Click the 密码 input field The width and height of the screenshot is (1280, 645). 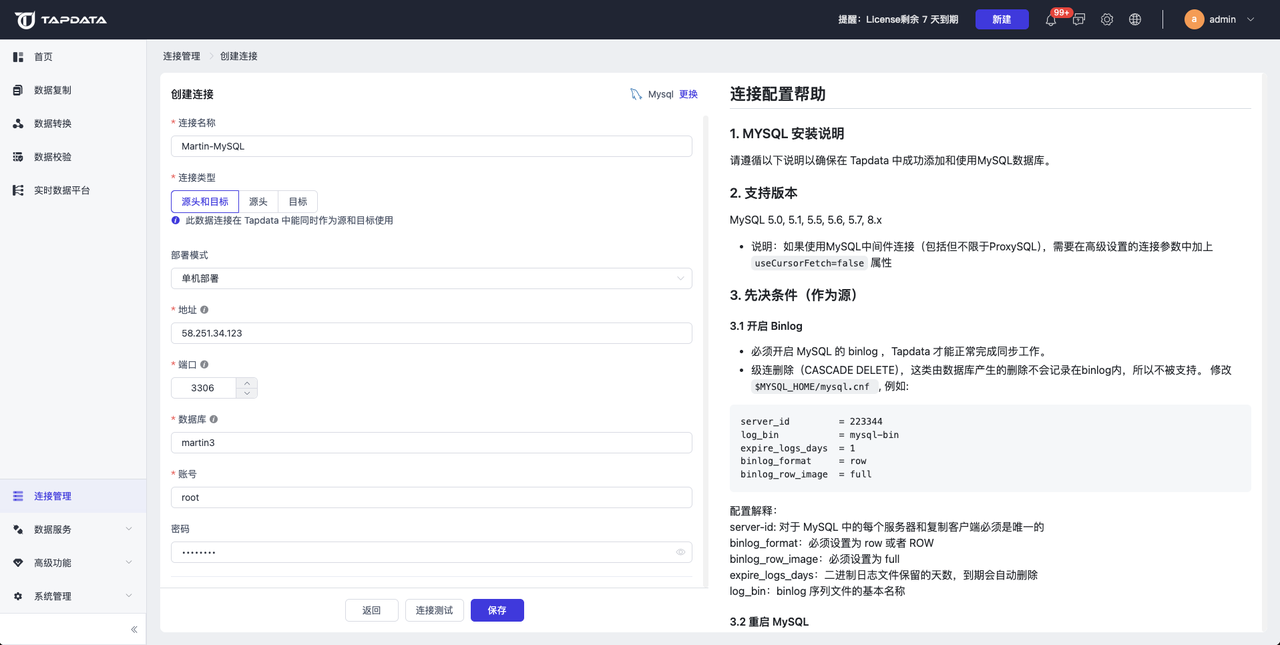[x=431, y=552]
